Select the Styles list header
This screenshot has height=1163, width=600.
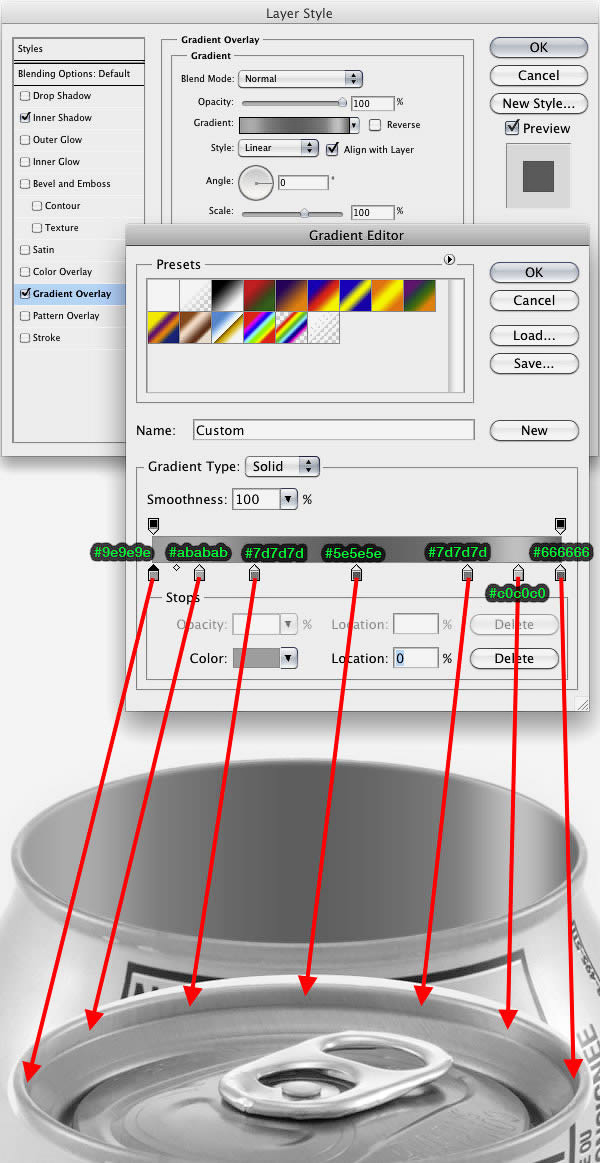79,49
